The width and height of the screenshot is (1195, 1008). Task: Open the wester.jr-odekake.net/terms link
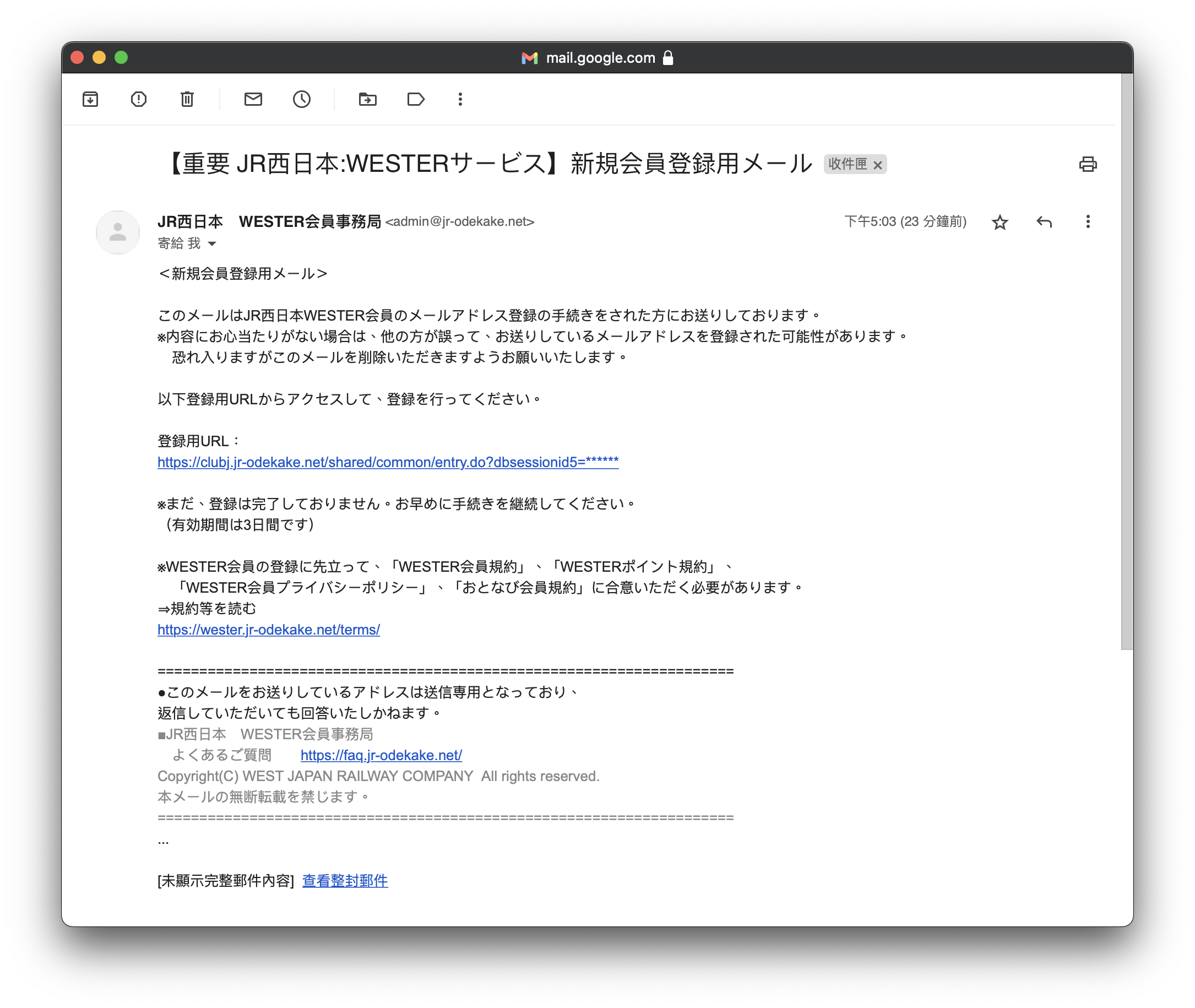click(269, 630)
